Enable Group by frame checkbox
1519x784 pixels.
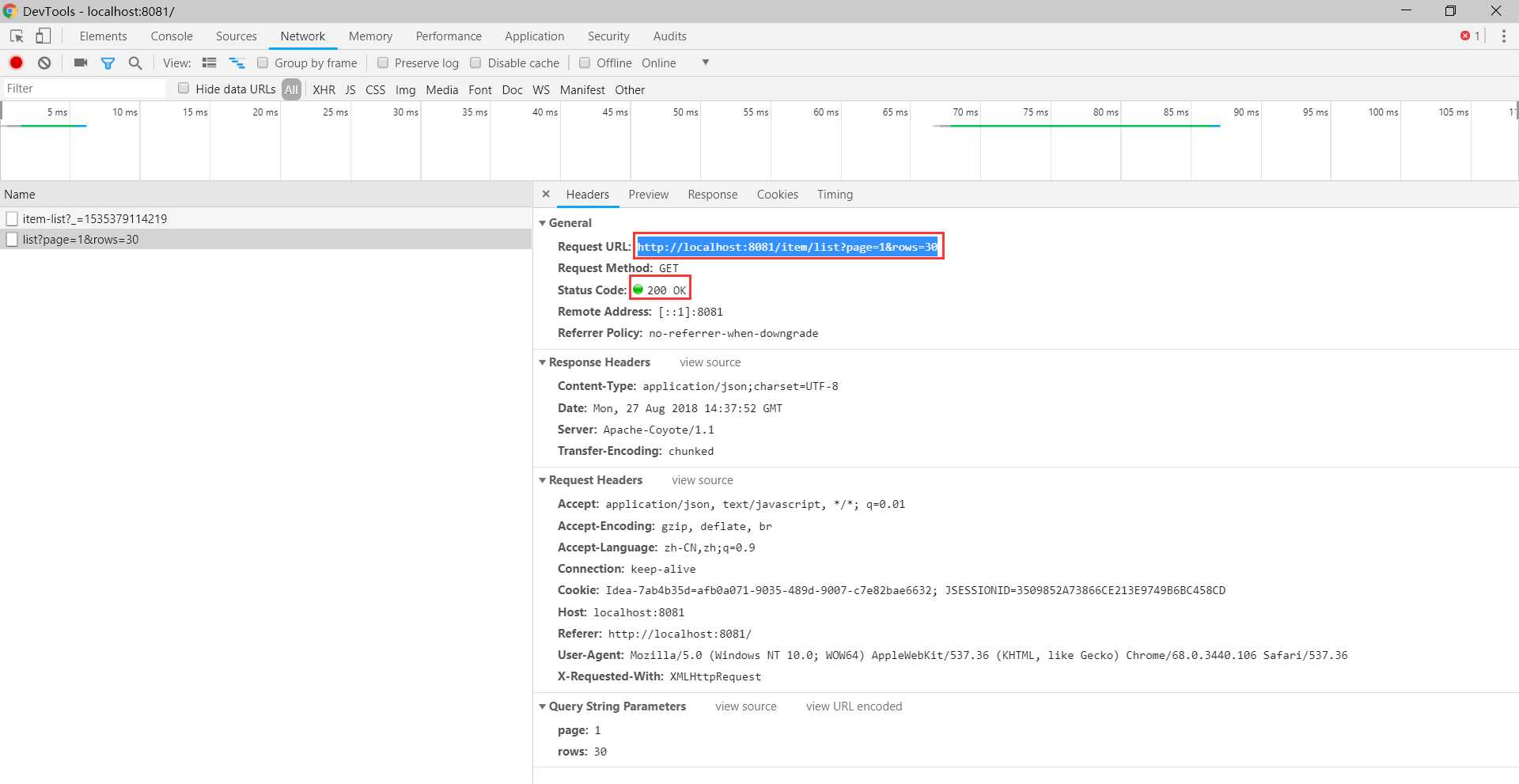coord(263,62)
